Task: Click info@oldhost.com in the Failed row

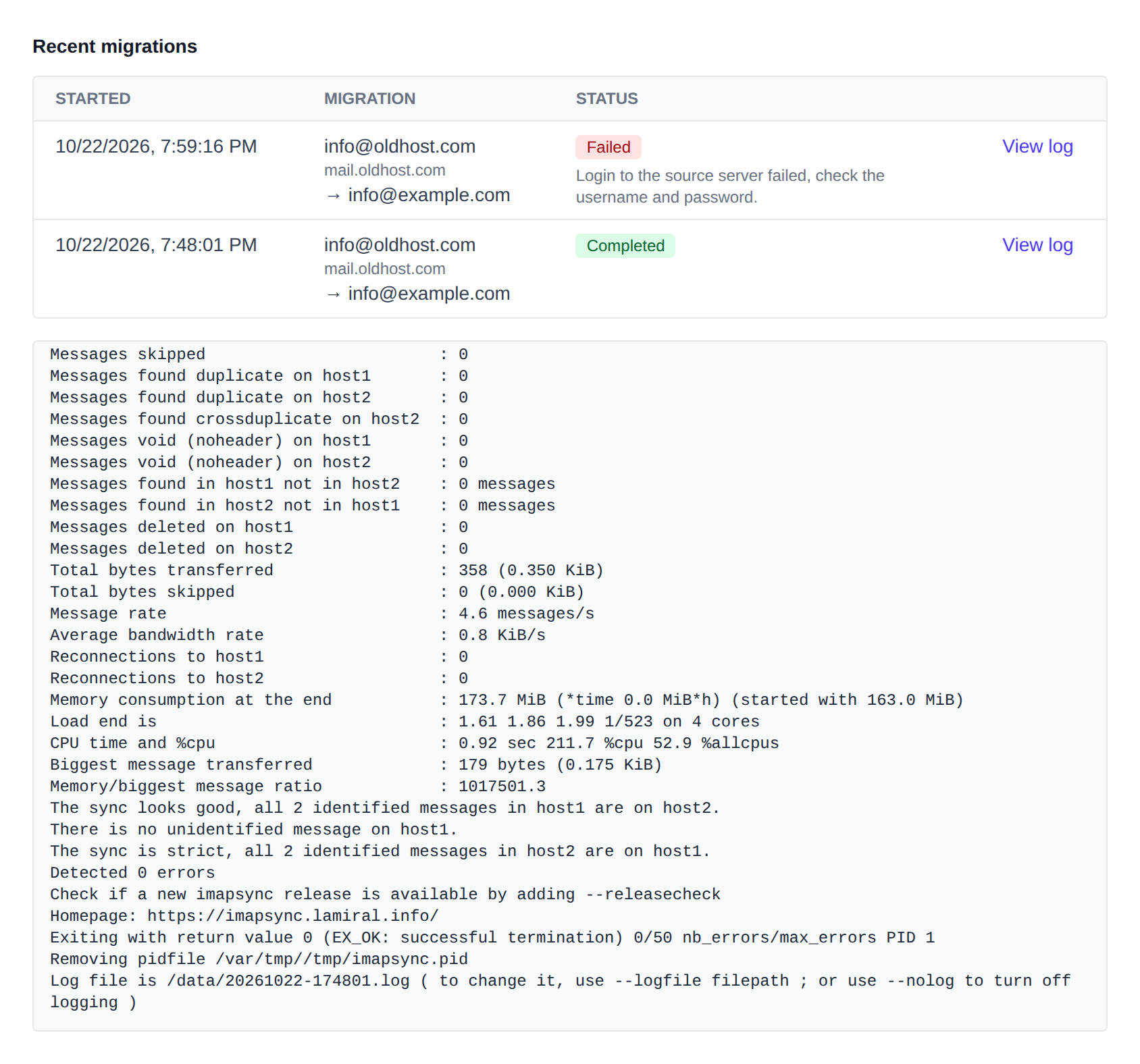Action: [x=400, y=147]
